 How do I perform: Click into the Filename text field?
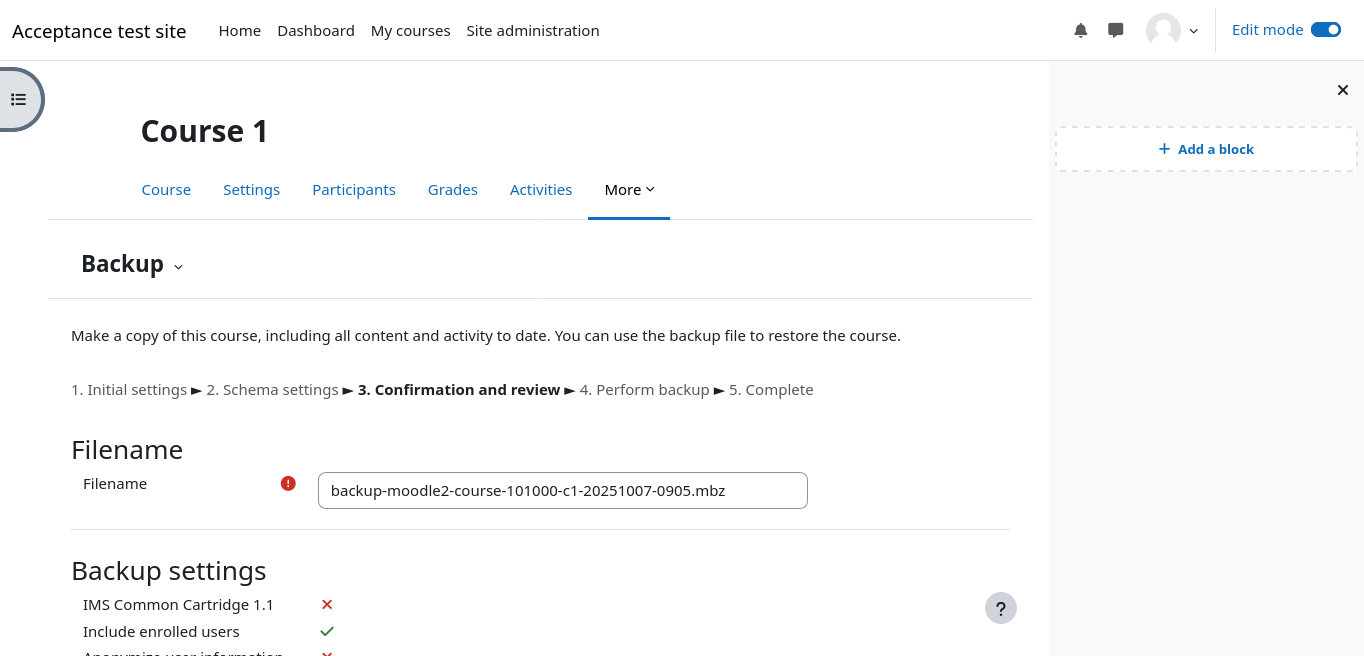(x=562, y=491)
